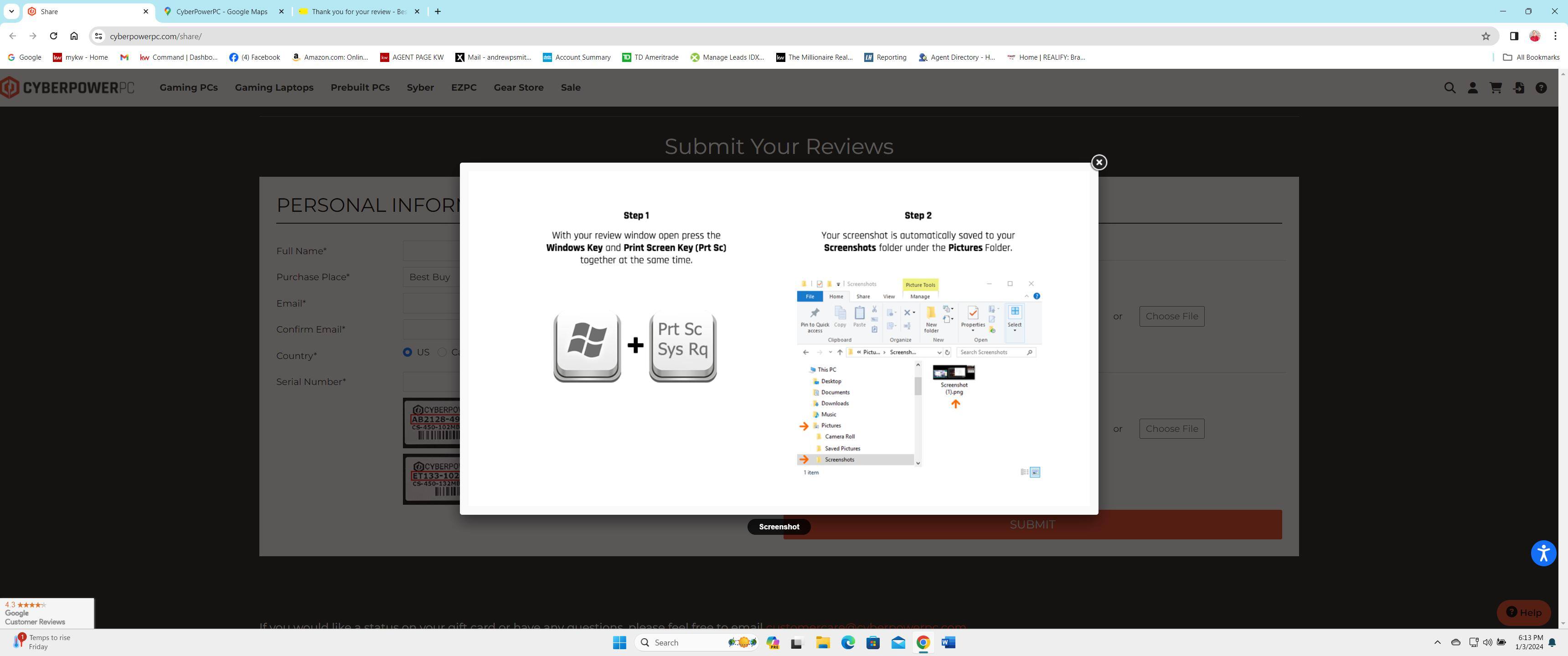Open Chrome's three-dot menu
Image resolution: width=1568 pixels, height=656 pixels.
1555,36
